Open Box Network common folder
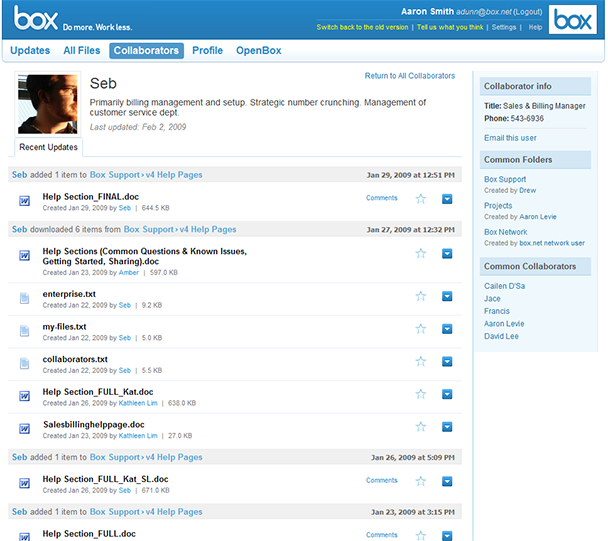The width and height of the screenshot is (608, 541). tap(506, 232)
